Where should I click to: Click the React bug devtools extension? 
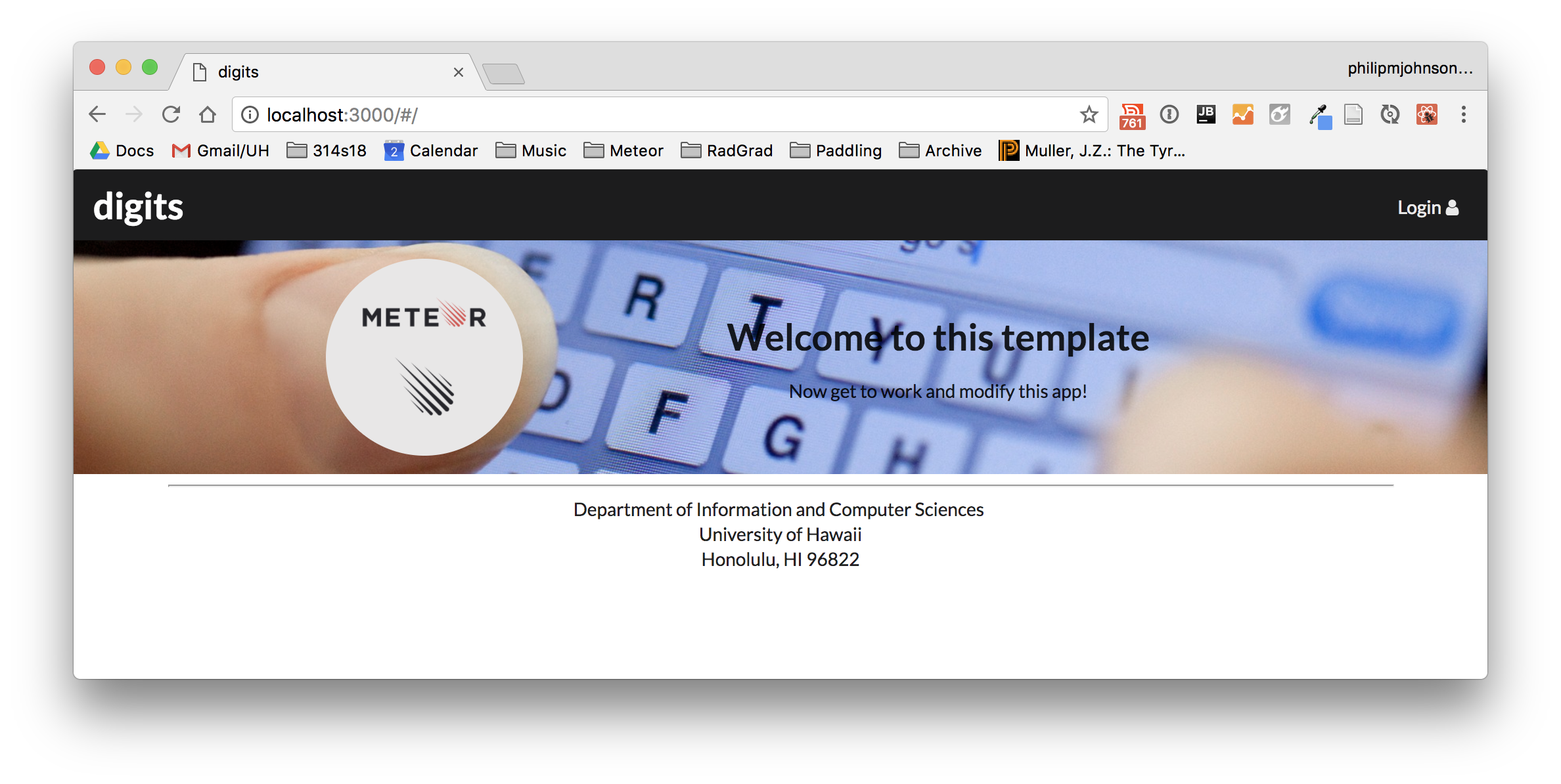1426,115
